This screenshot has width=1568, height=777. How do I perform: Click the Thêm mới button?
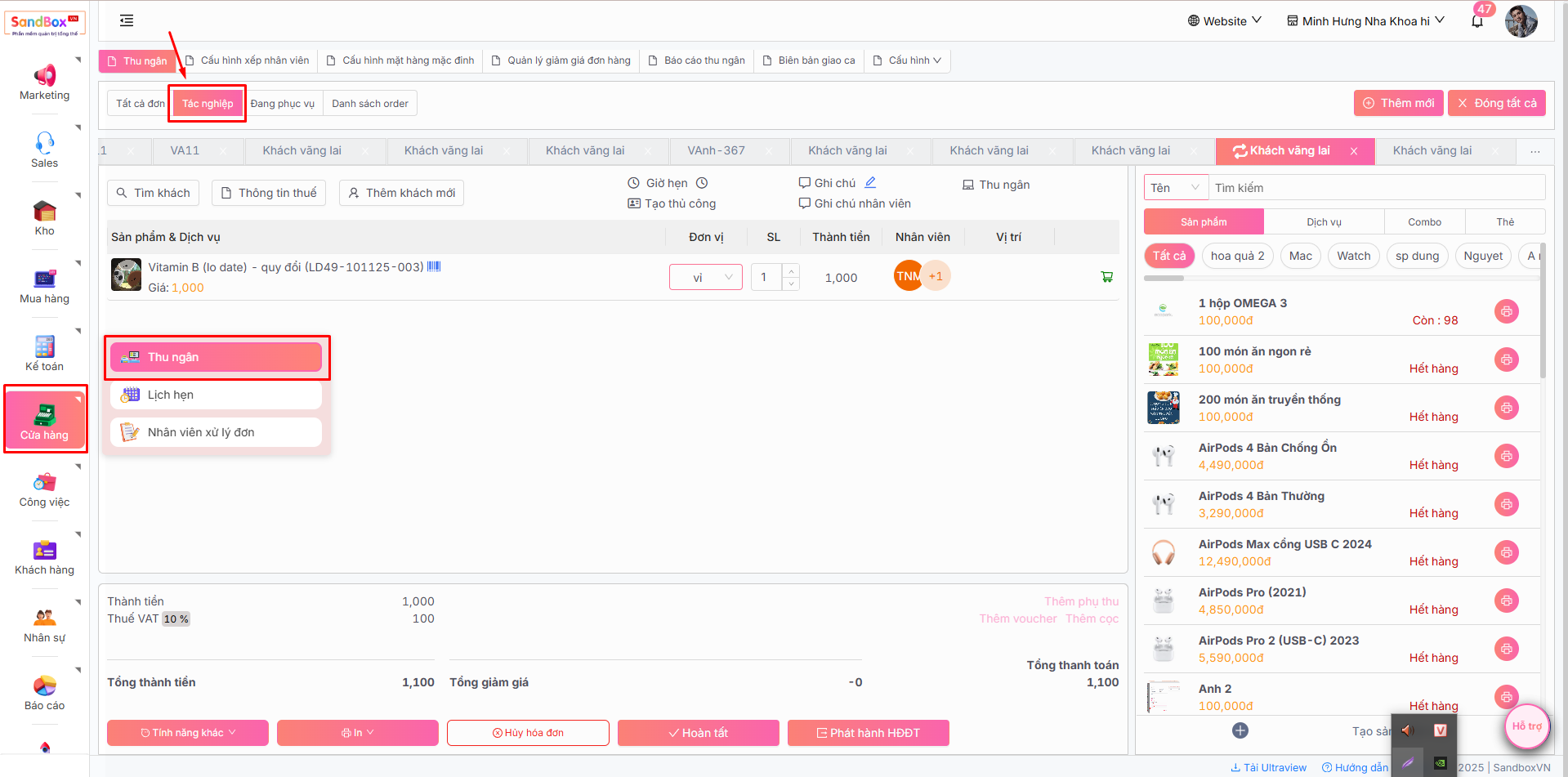click(x=1398, y=103)
